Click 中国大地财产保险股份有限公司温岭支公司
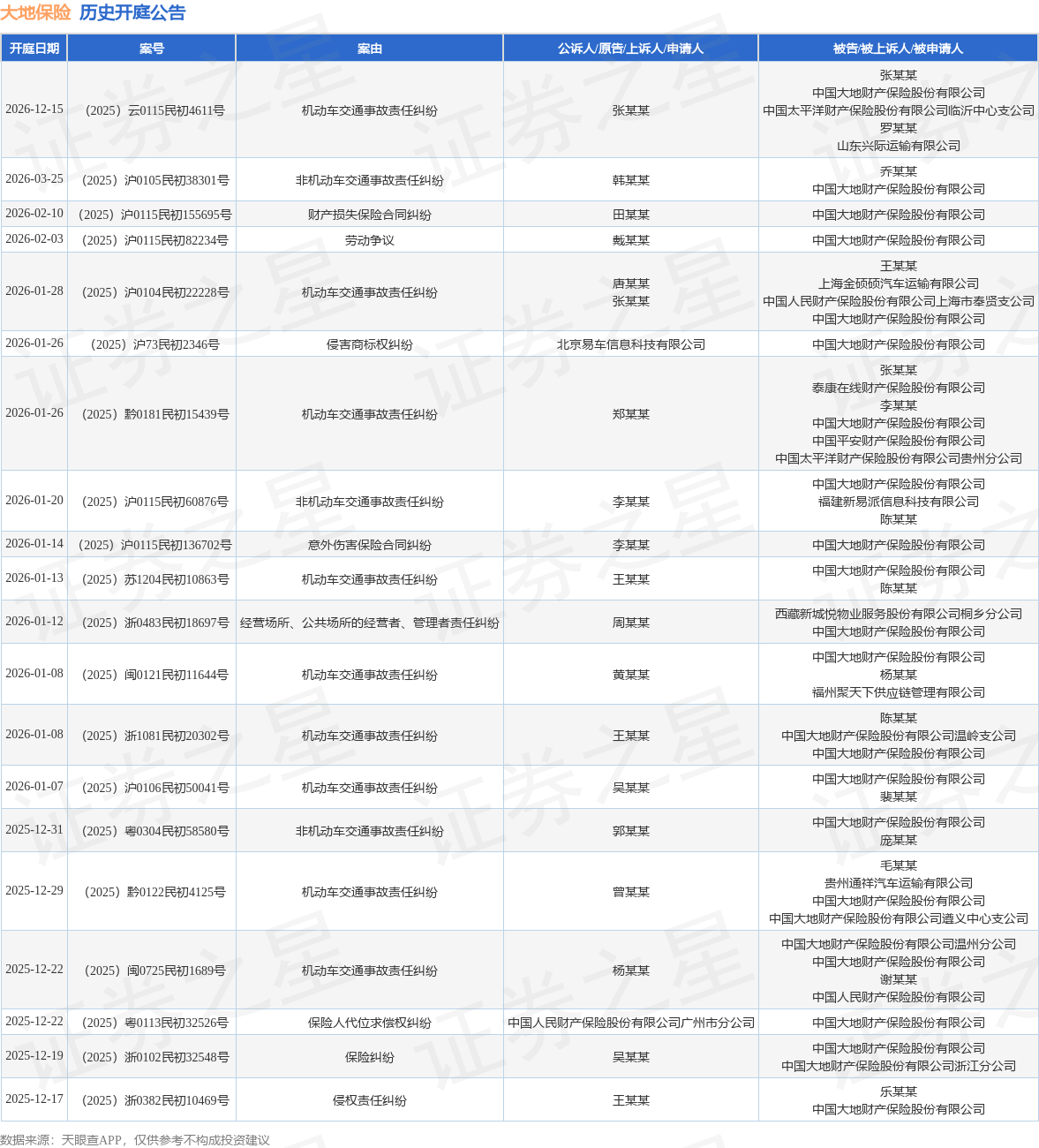 pyautogui.click(x=899, y=736)
